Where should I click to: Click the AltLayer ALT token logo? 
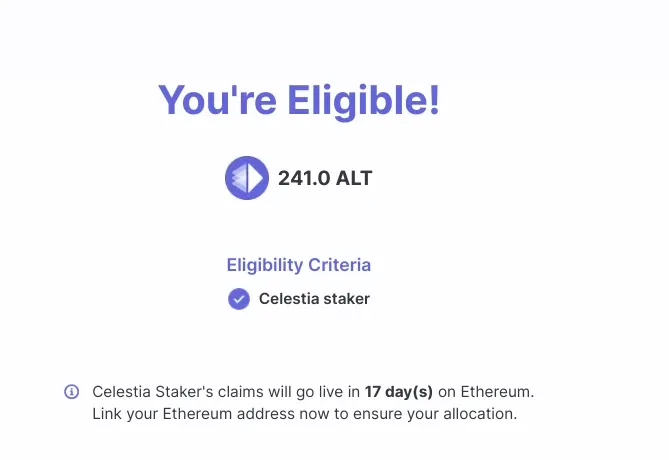coord(247,178)
